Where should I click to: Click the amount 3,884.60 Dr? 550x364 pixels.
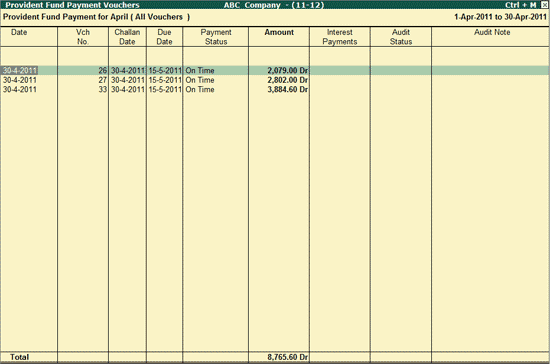click(288, 89)
